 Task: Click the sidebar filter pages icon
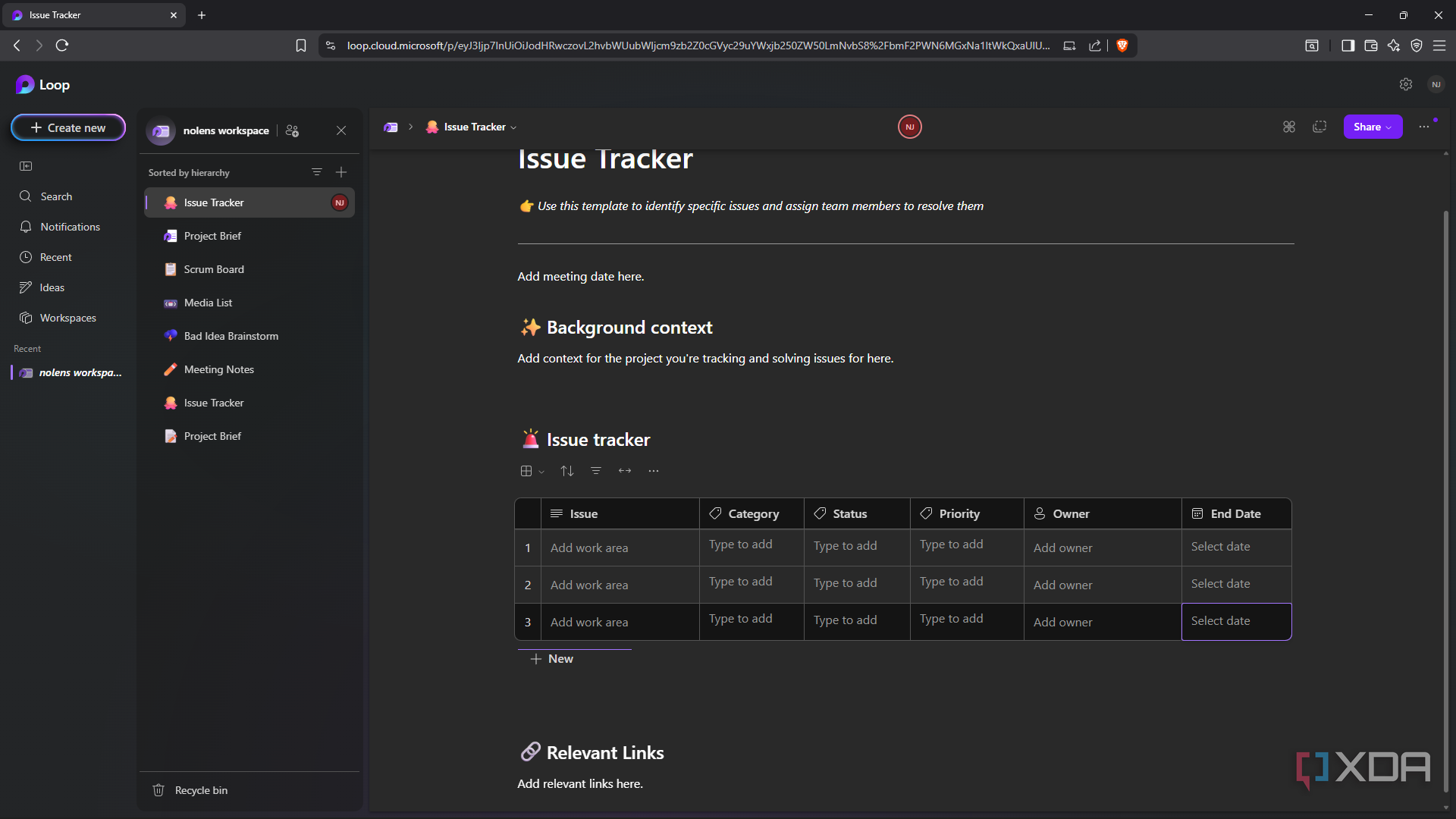(317, 172)
